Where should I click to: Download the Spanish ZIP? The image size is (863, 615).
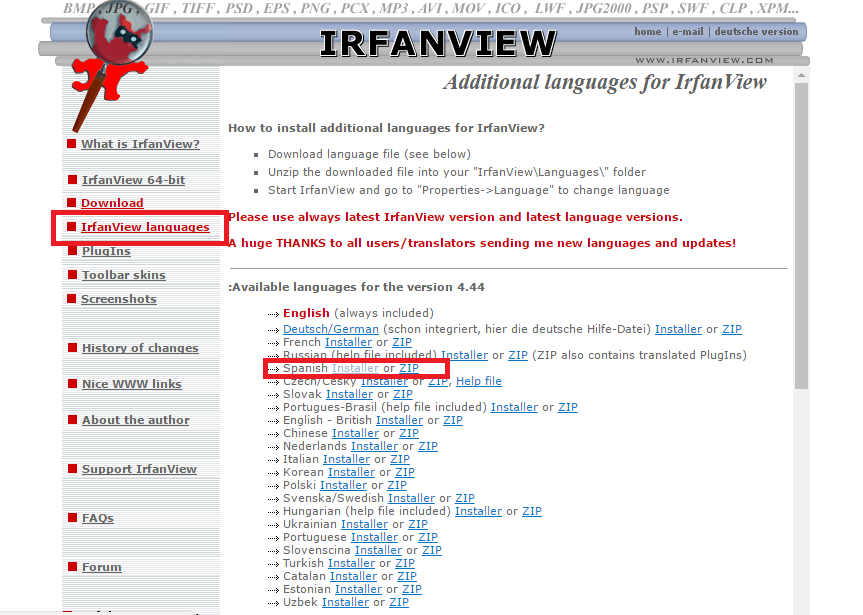coord(409,368)
